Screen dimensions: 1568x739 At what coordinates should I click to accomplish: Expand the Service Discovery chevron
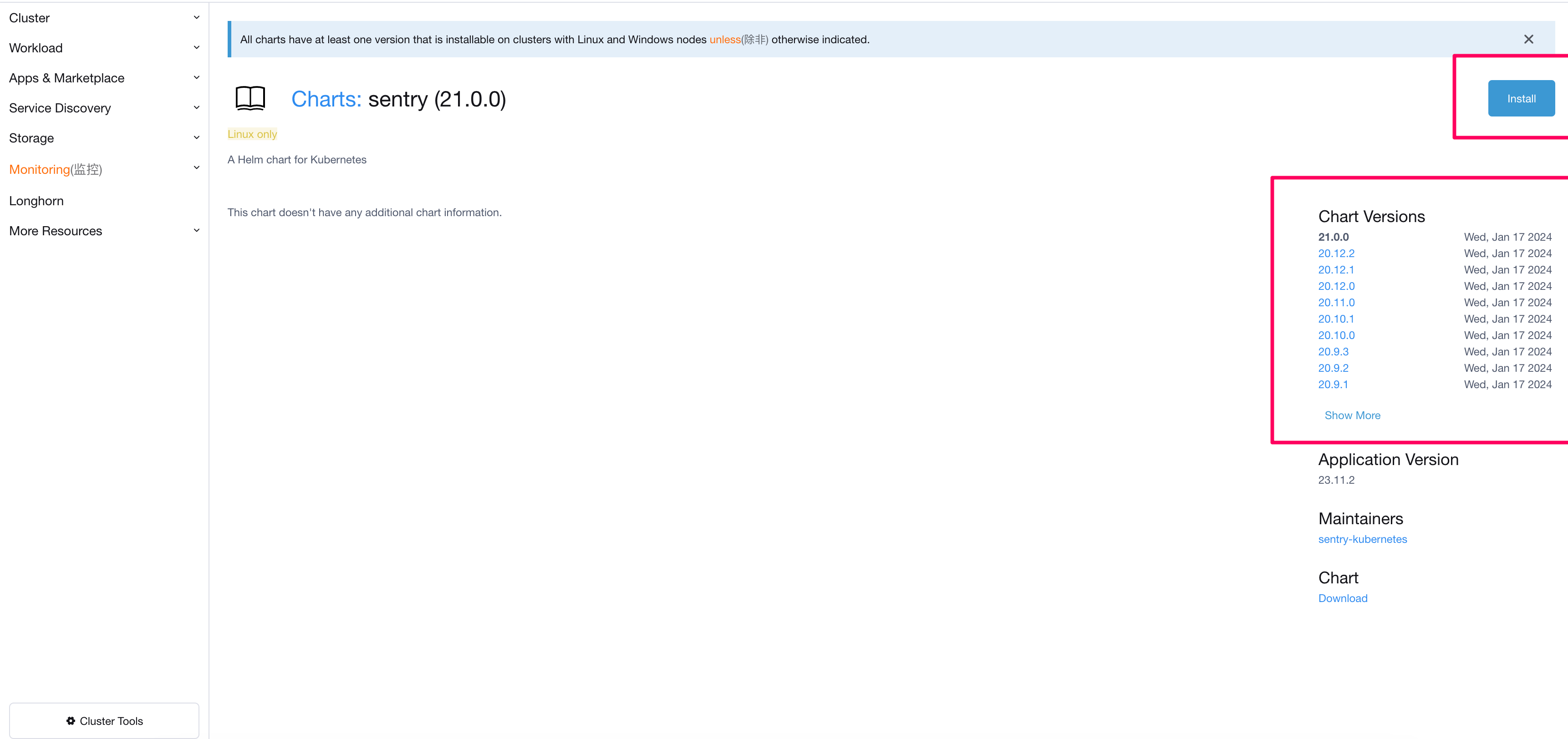(197, 108)
